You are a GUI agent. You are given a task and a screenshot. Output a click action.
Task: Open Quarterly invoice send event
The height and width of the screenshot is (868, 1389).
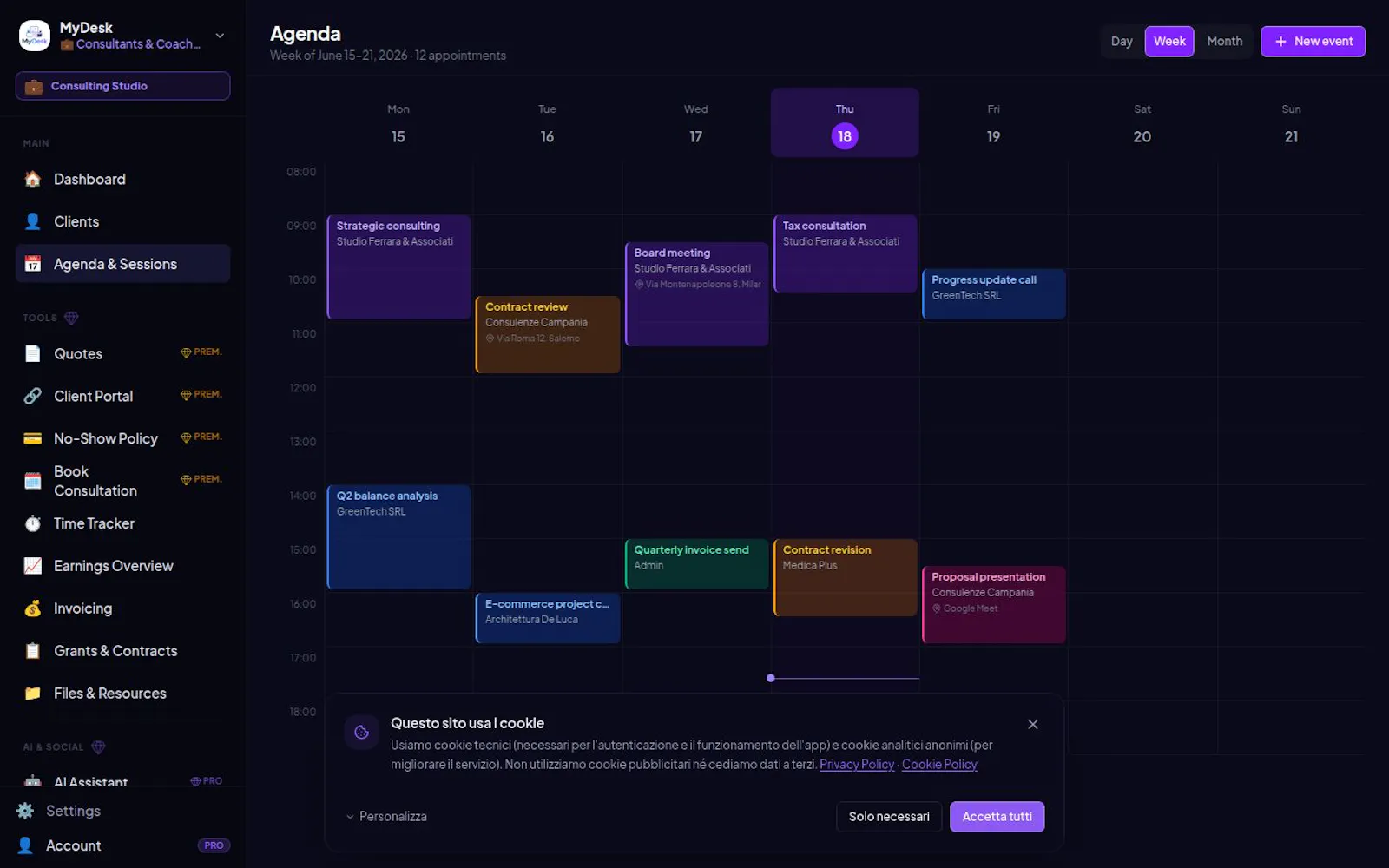[x=696, y=564]
